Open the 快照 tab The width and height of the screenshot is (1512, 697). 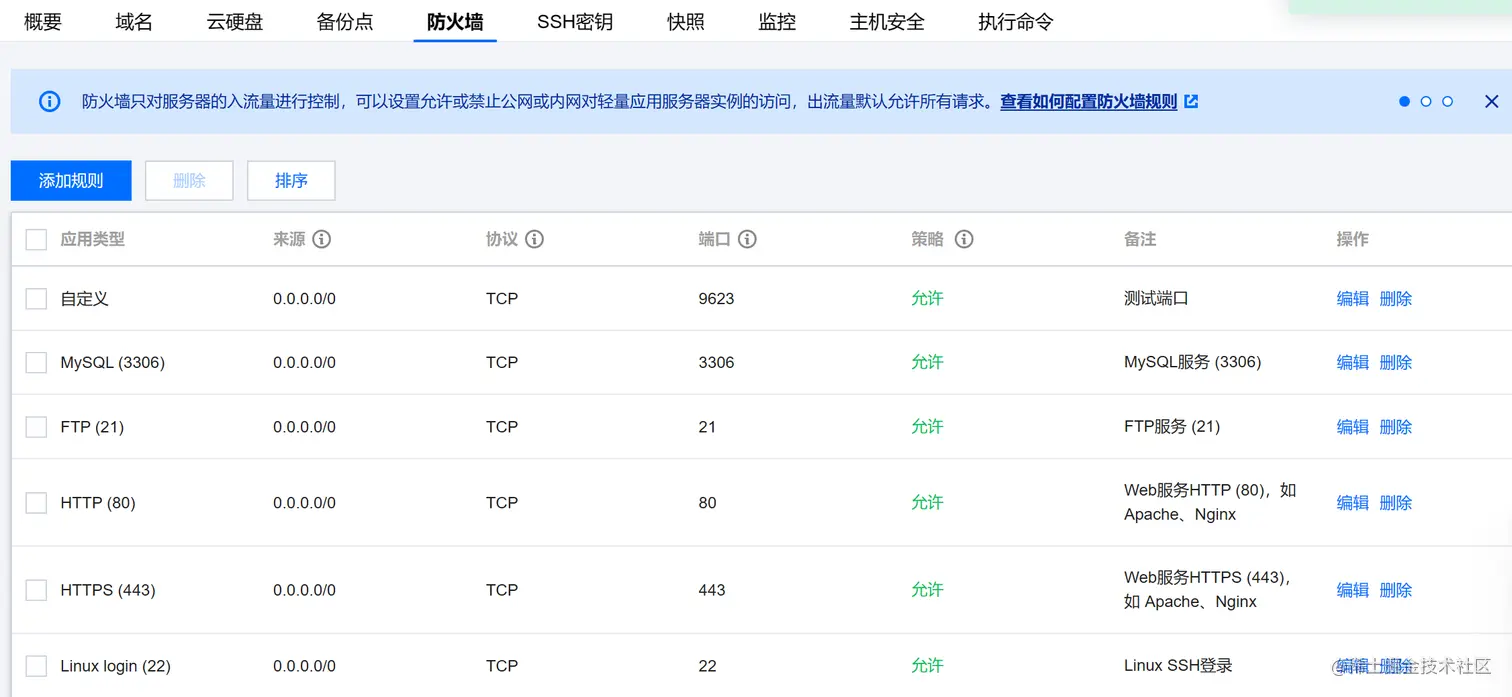tap(686, 21)
